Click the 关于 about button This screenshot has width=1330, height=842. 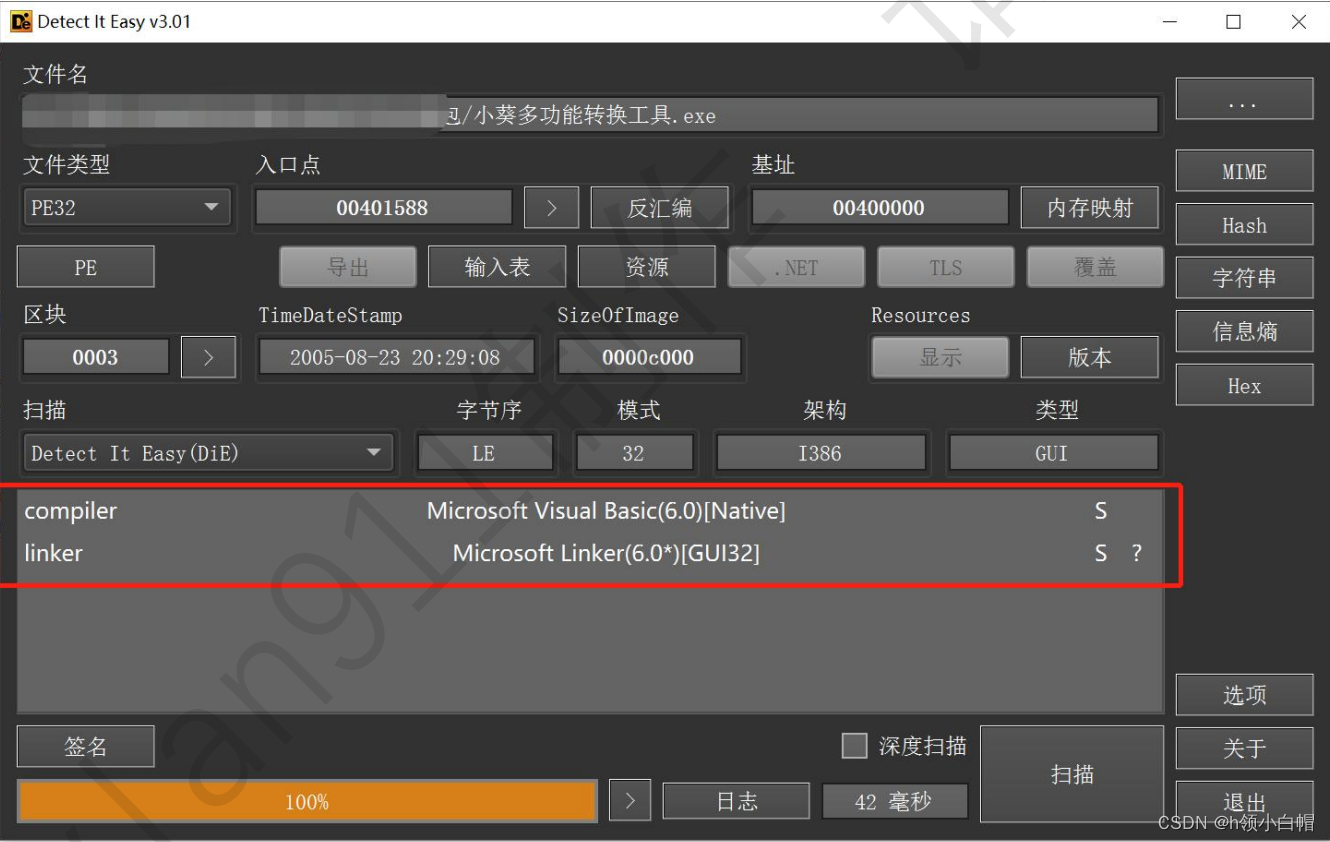pos(1244,748)
